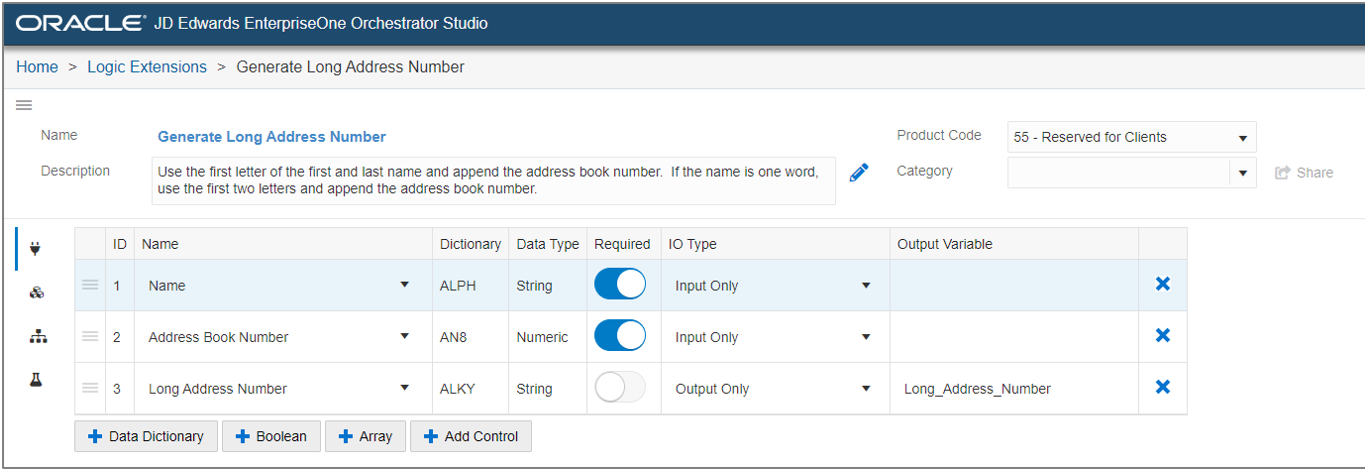
Task: Click the Long_Address_Number output variable field
Action: tap(1014, 389)
